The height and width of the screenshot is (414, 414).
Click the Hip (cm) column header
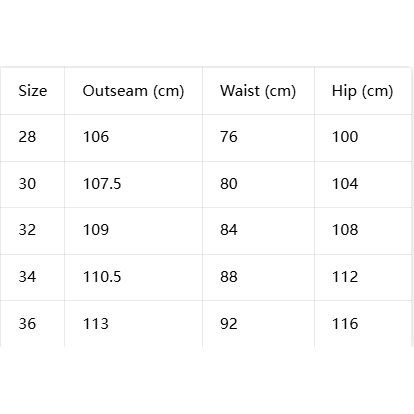pos(362,91)
